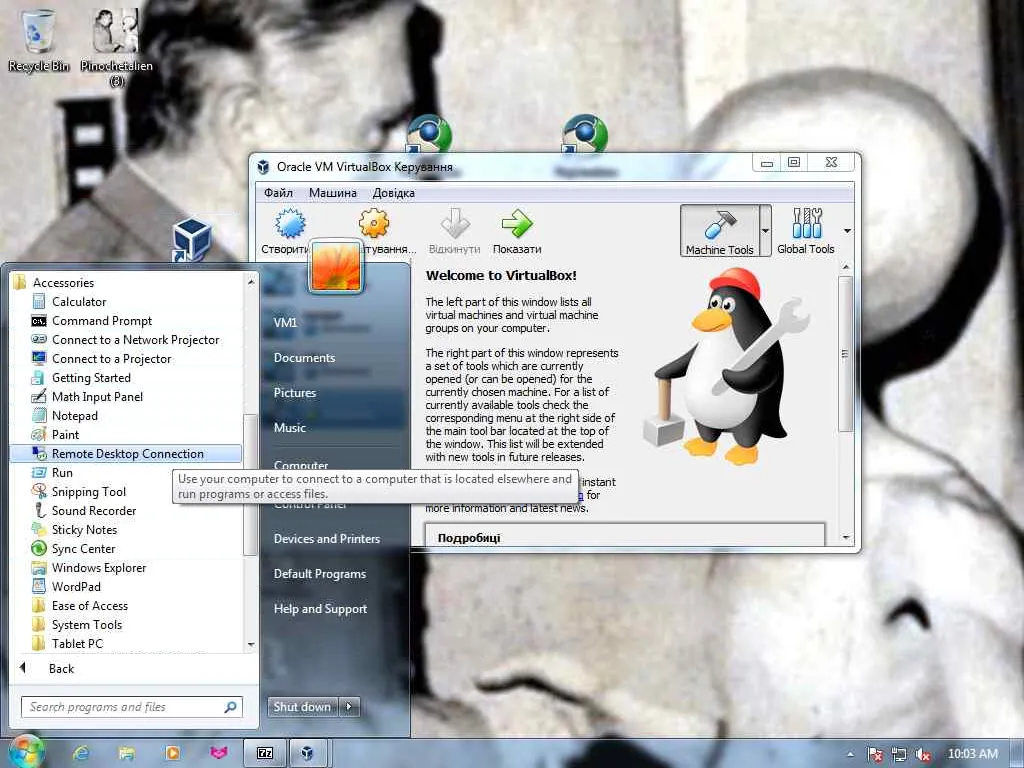Screen dimensions: 1024x768
Task: Select the Machine Tools button
Action: pos(720,231)
